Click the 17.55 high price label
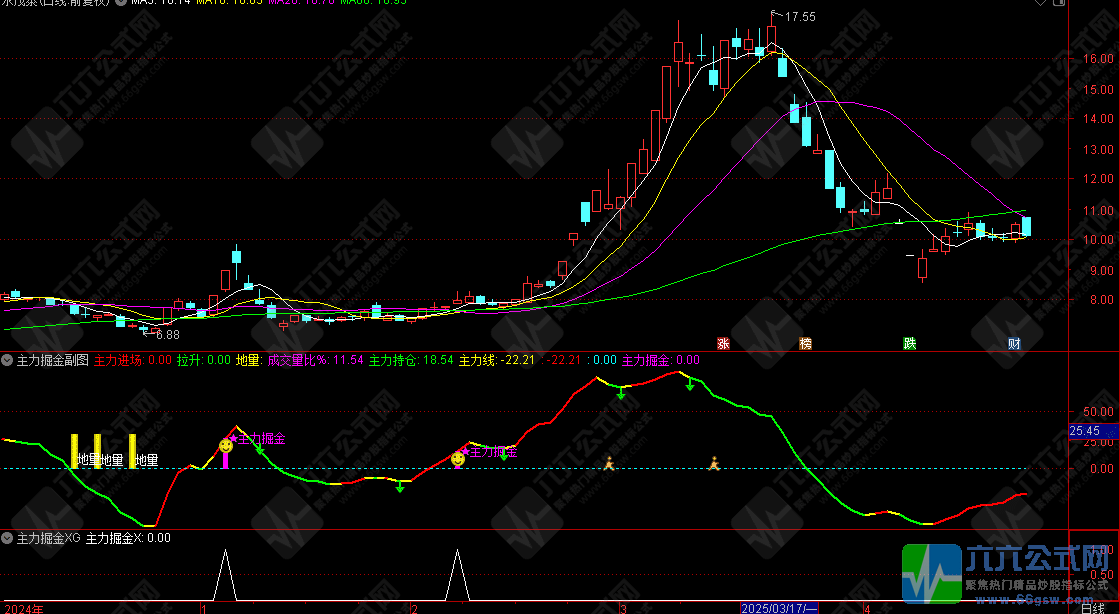This screenshot has height=614, width=1120. [799, 17]
